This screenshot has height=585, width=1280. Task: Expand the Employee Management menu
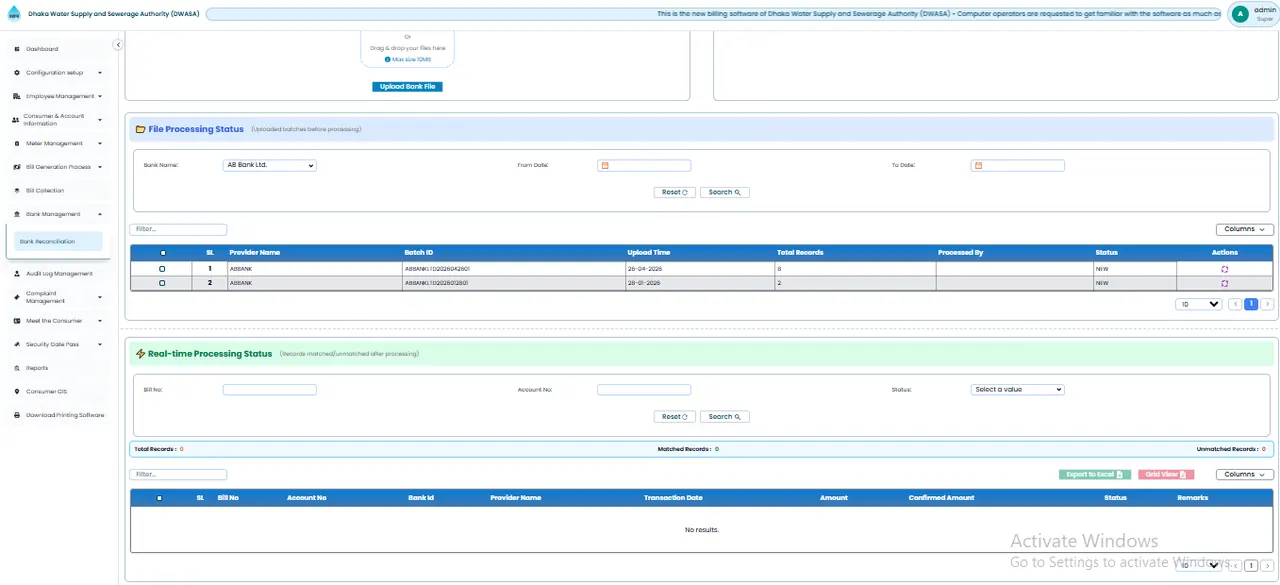pos(58,96)
